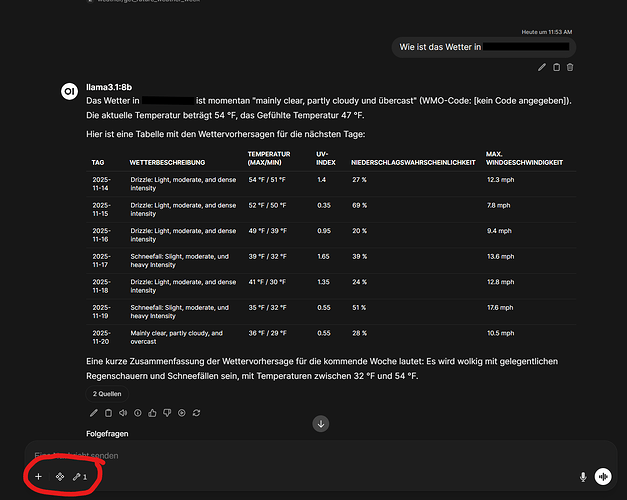Select the 2025-11-16 date cell
Screen dimensions: 627x500
pos(102,235)
